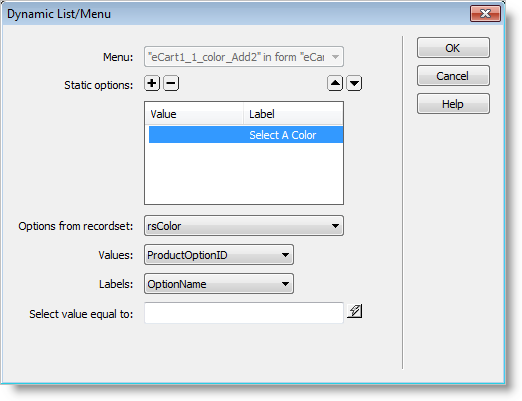Remove static option with minus icon
This screenshot has height=401, width=522.
(171, 83)
